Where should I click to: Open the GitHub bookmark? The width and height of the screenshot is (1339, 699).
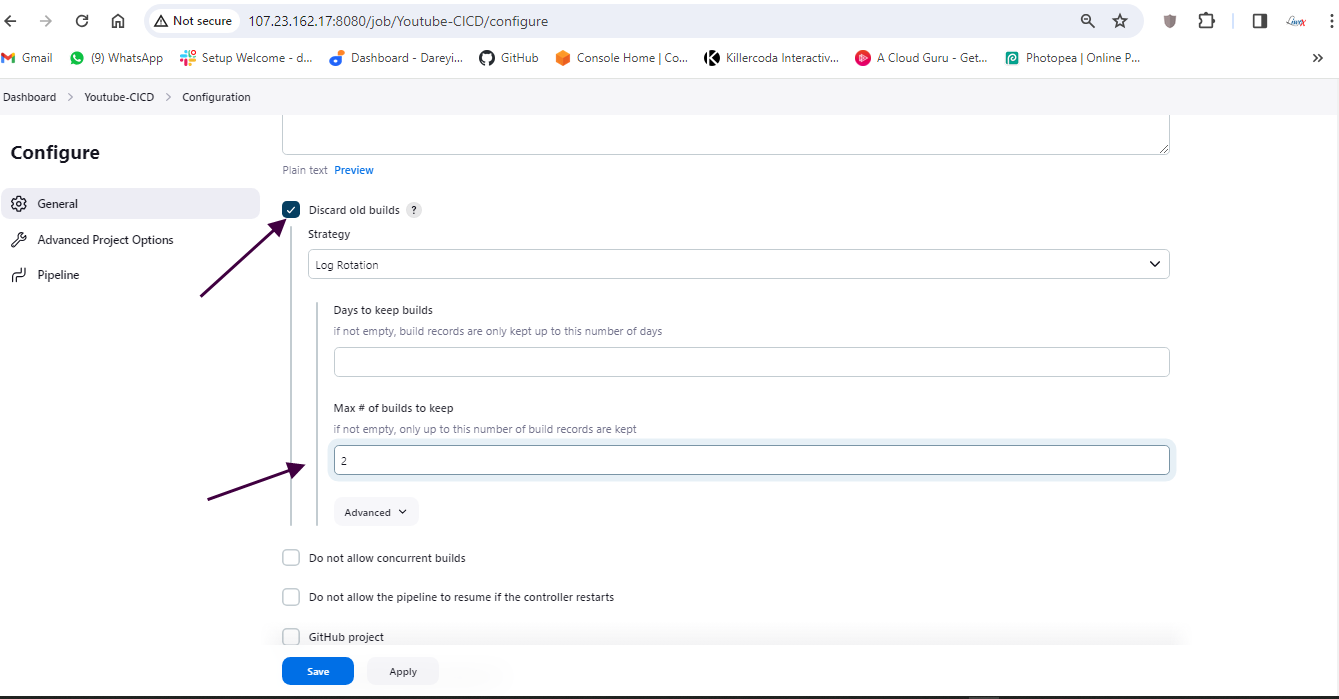[x=508, y=58]
